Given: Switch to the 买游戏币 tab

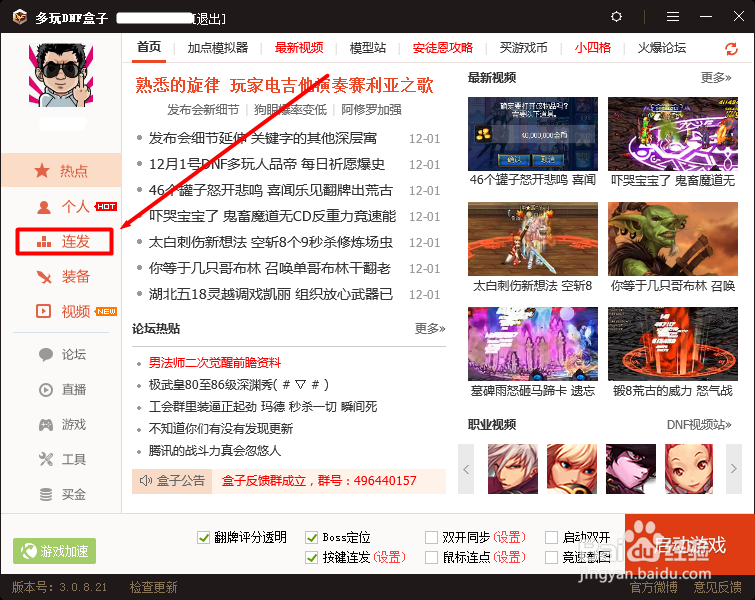Looking at the screenshot, I should pos(523,48).
